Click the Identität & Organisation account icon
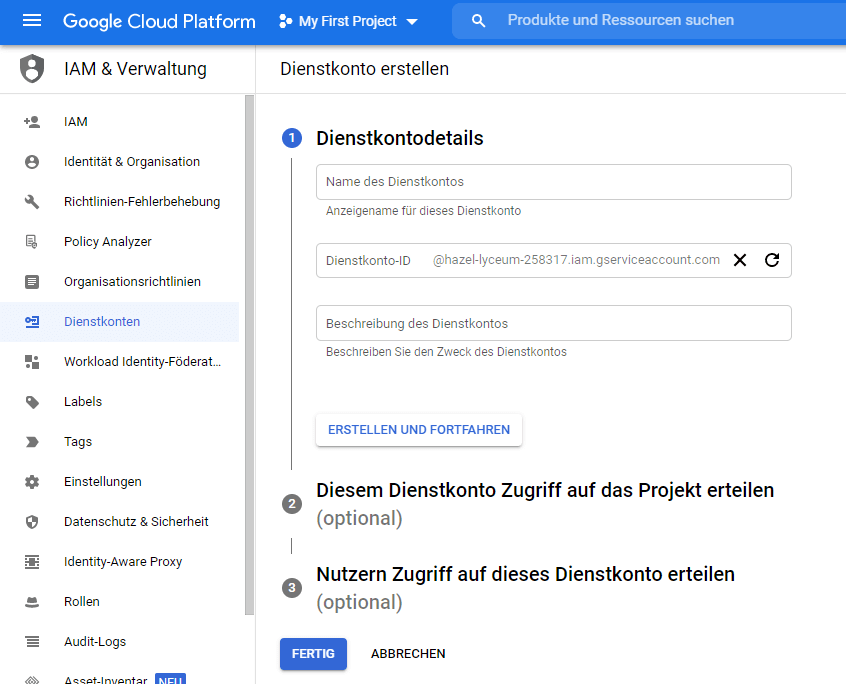Image resolution: width=846 pixels, height=684 pixels. [32, 162]
